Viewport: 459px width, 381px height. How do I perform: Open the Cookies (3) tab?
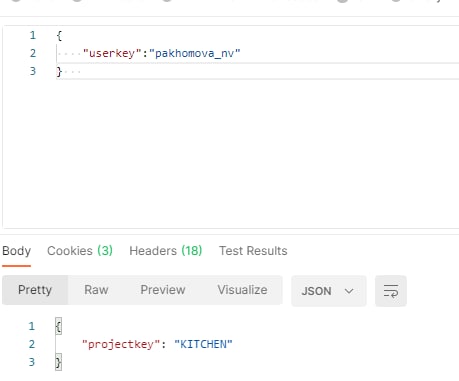[x=80, y=251]
